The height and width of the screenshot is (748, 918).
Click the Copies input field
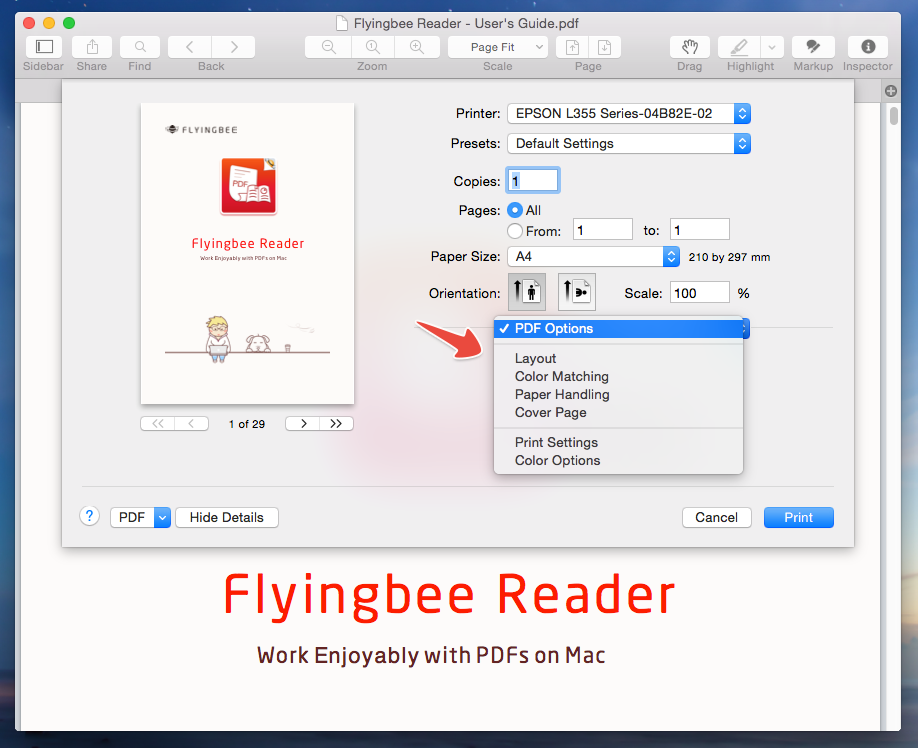[x=533, y=180]
